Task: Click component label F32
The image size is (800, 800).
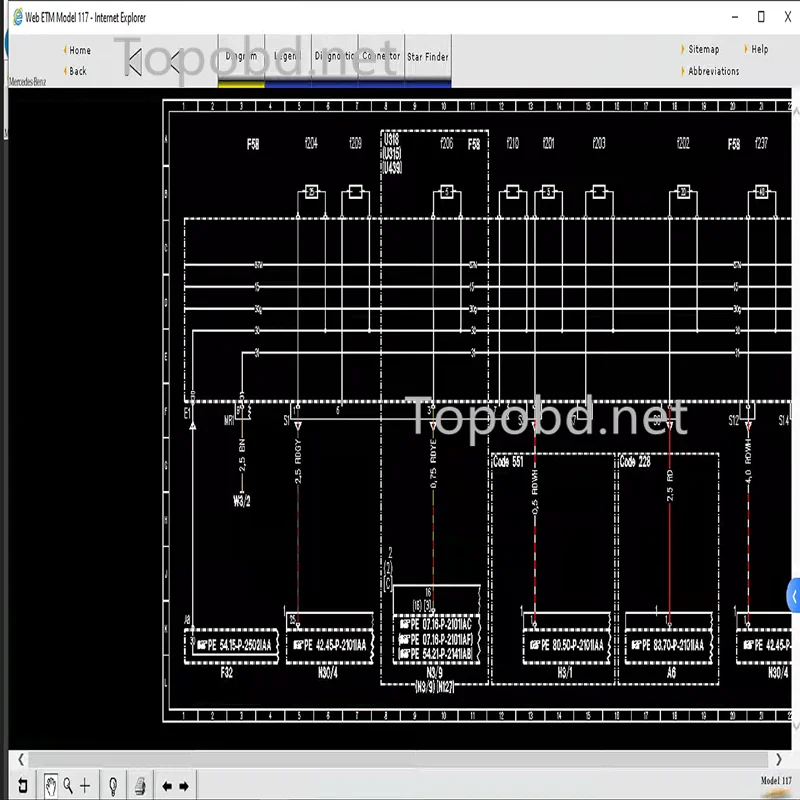Action: click(227, 672)
